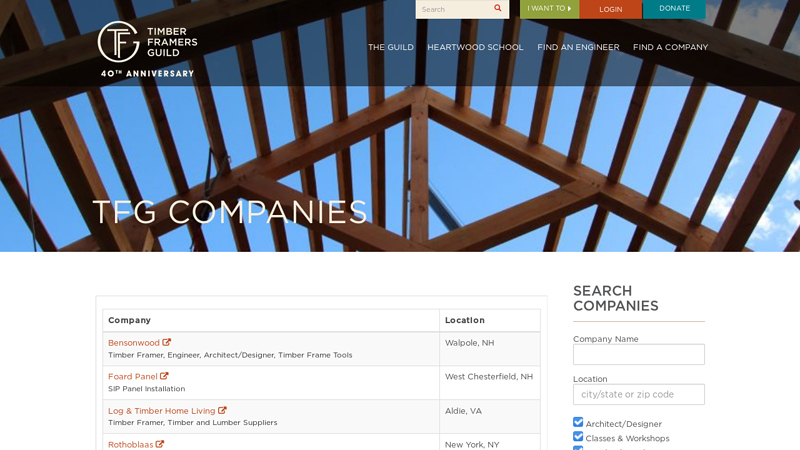
Task: Open Heartwood School menu
Action: [x=475, y=47]
